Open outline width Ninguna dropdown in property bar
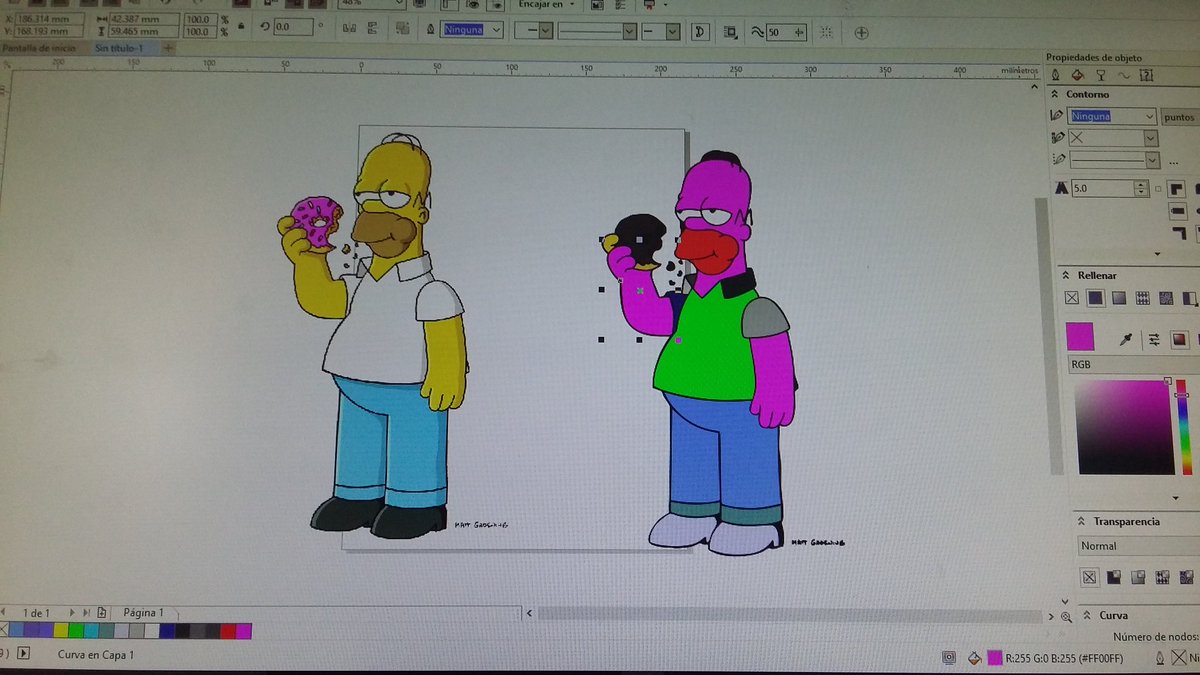Viewport: 1200px width, 675px height. (x=497, y=30)
